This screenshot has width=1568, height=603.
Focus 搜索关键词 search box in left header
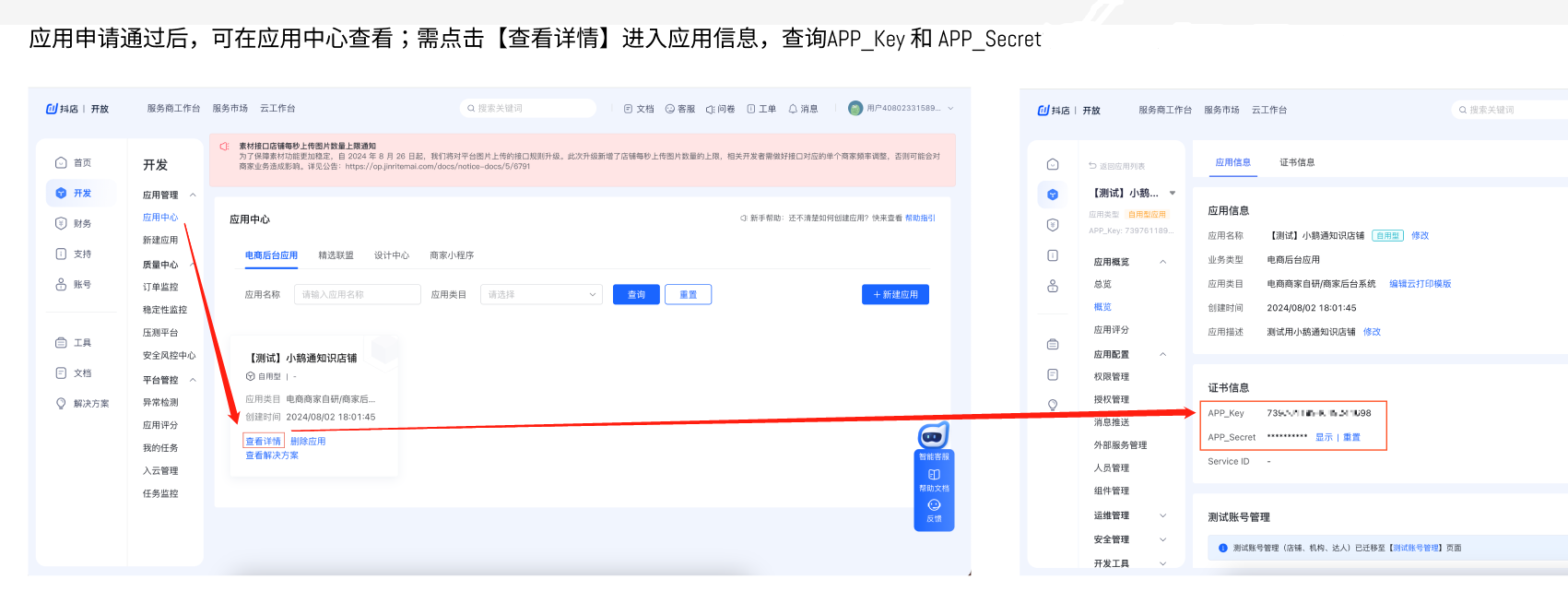coord(528,109)
